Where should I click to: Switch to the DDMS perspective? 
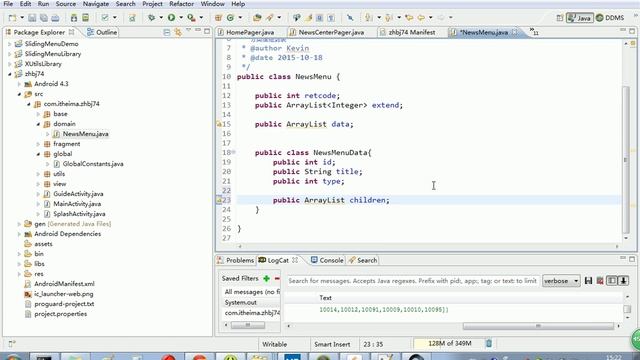point(610,18)
